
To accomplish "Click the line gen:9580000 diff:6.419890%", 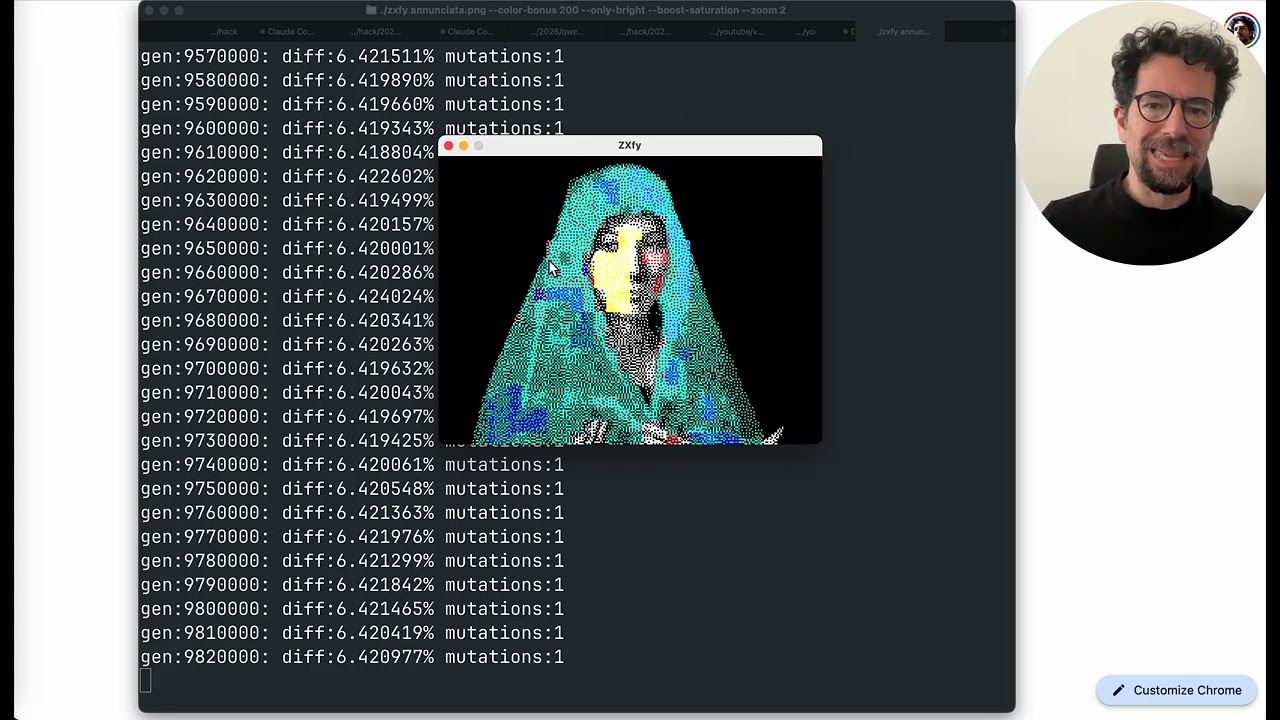I will 352,81.
